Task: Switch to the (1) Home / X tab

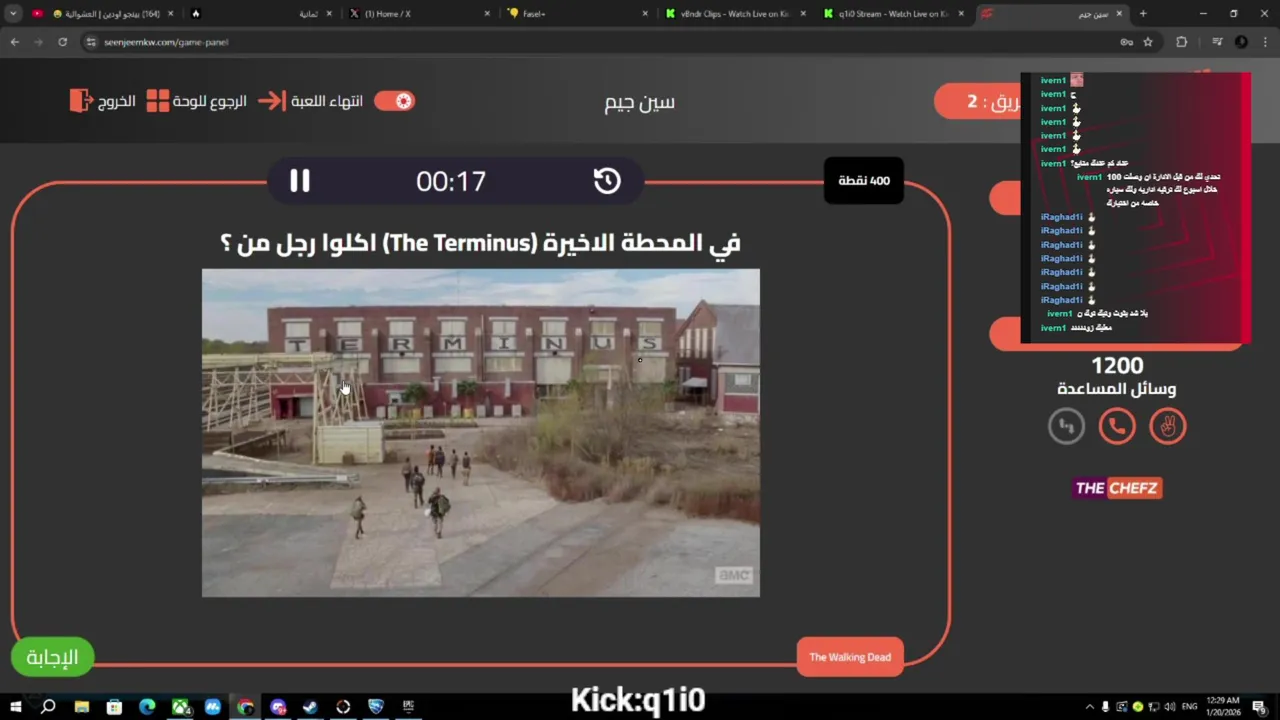Action: click(419, 14)
